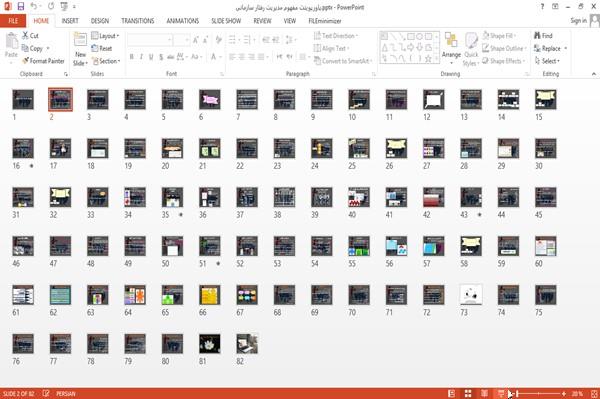This screenshot has height=399, width=600.
Task: Click the Find binoculars icon
Action: point(538,36)
